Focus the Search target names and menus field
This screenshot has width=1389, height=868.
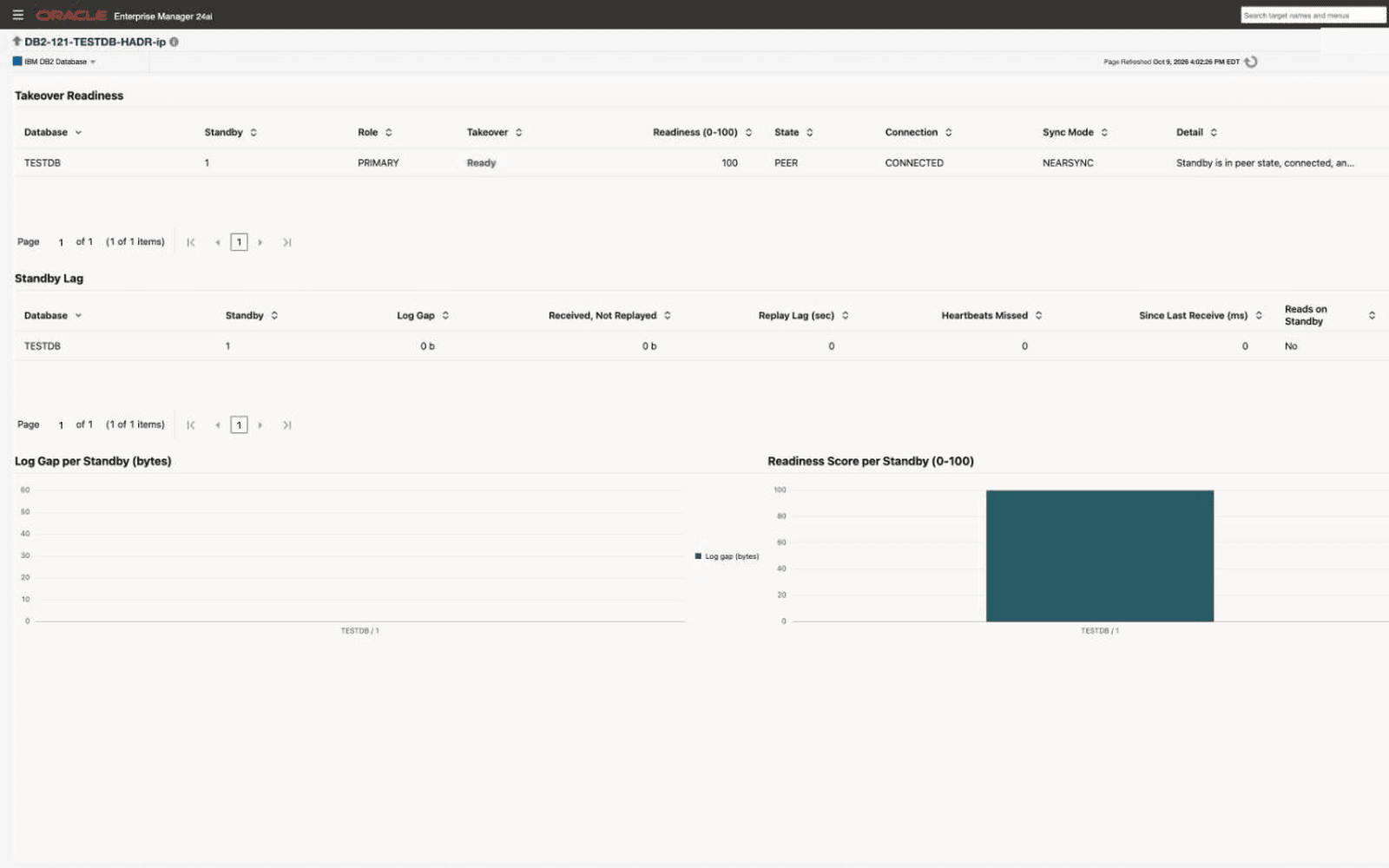(x=1313, y=16)
